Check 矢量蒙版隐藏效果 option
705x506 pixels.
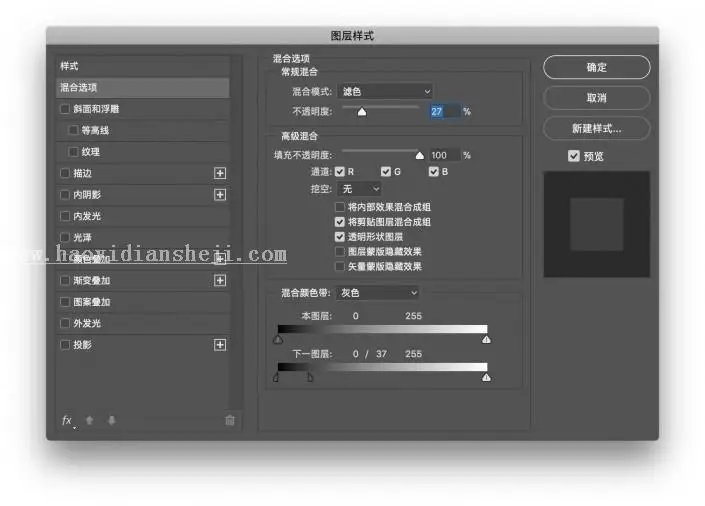click(340, 266)
